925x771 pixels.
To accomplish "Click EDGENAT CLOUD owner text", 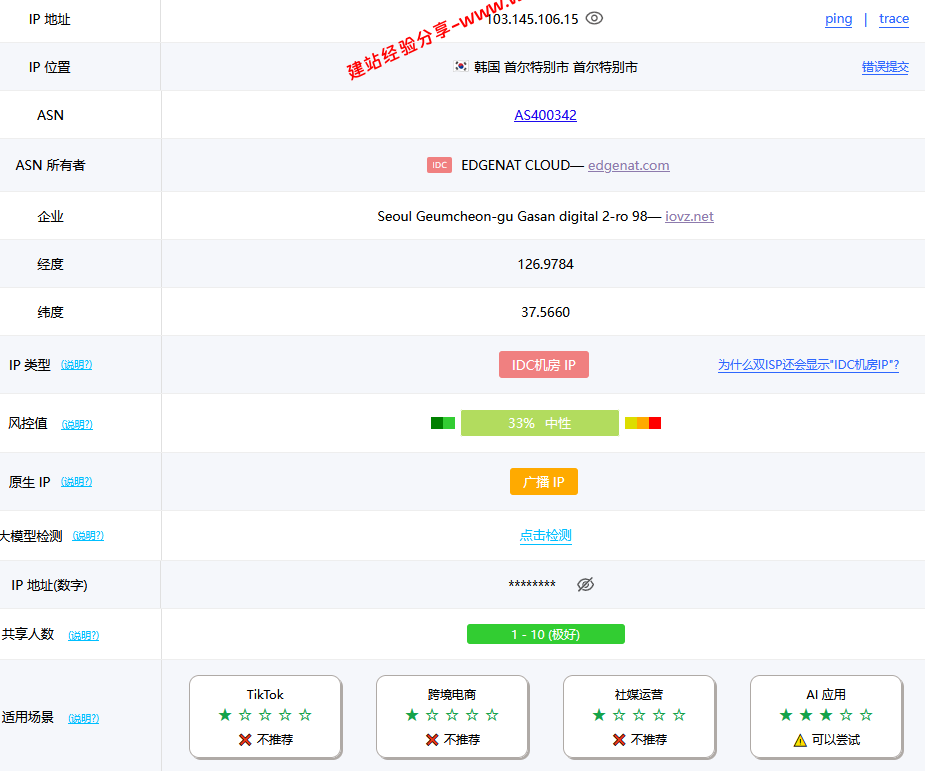I will (516, 165).
